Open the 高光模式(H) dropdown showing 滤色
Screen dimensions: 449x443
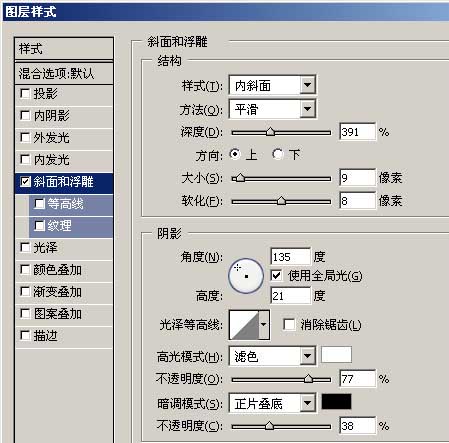272,356
